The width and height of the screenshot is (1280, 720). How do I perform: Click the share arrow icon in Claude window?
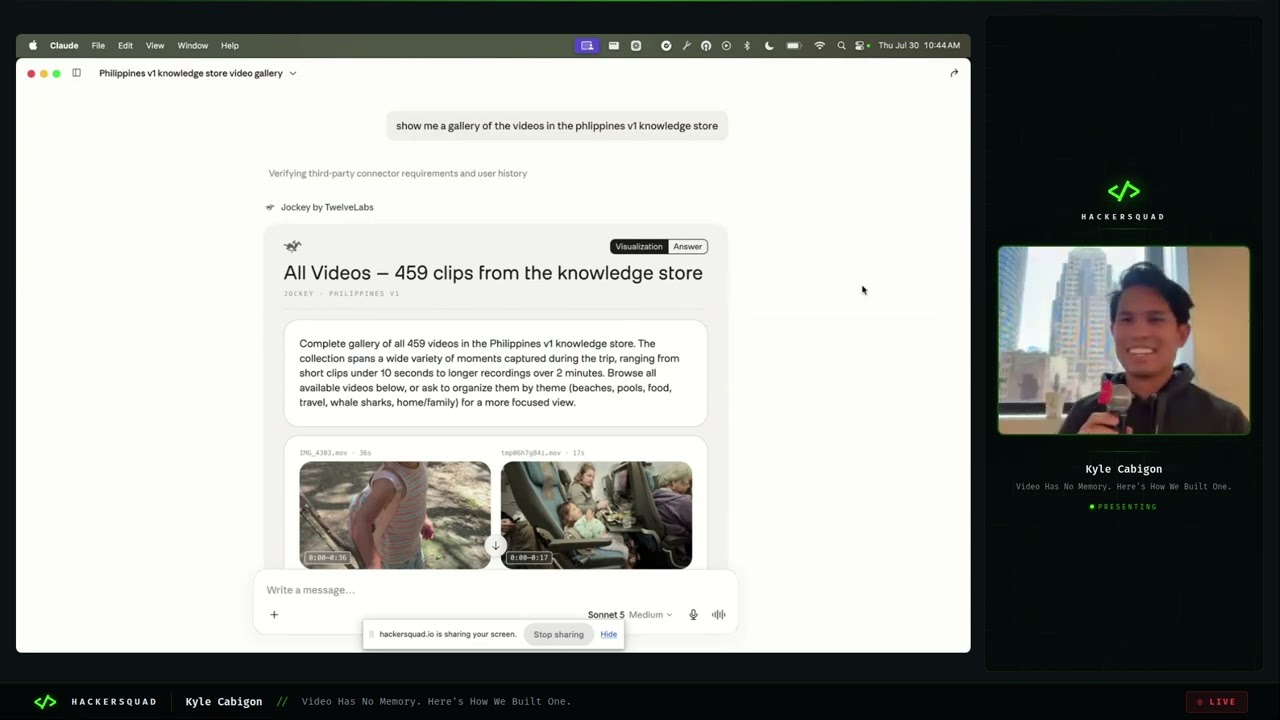pyautogui.click(x=954, y=73)
